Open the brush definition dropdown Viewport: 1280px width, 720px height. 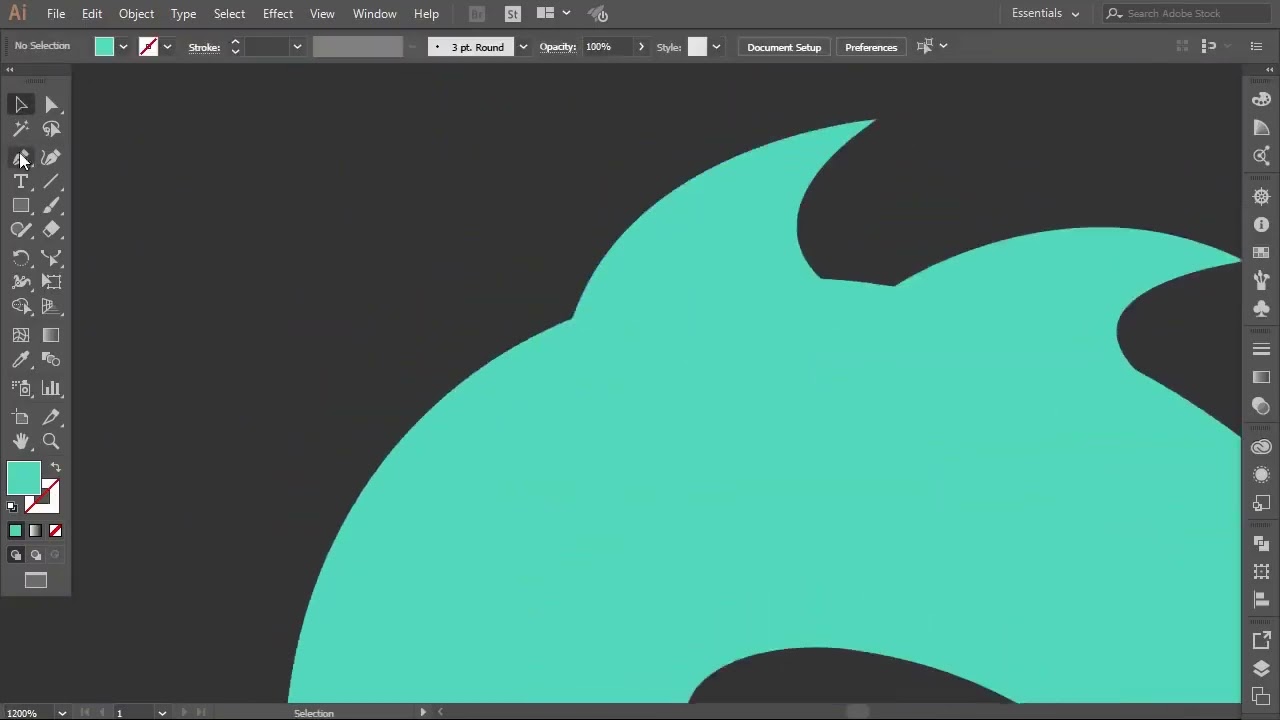click(522, 47)
